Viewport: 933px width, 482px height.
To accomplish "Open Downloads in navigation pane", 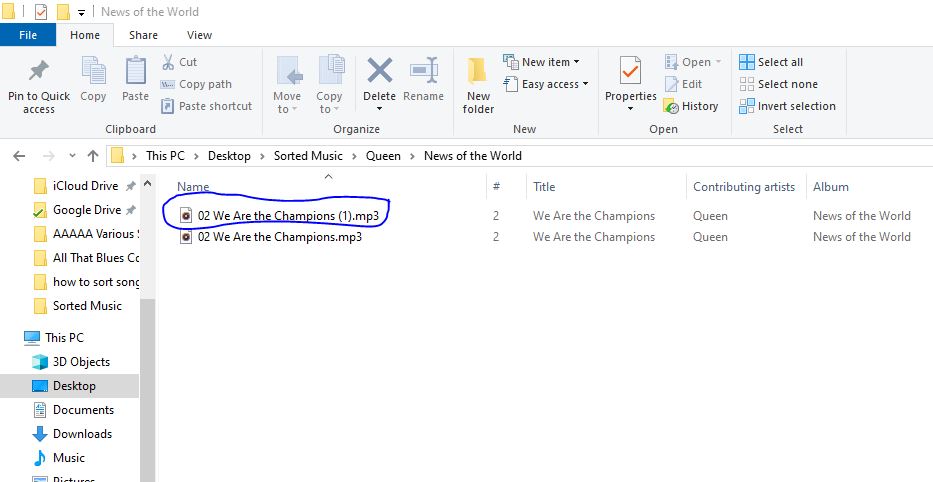I will [x=82, y=434].
